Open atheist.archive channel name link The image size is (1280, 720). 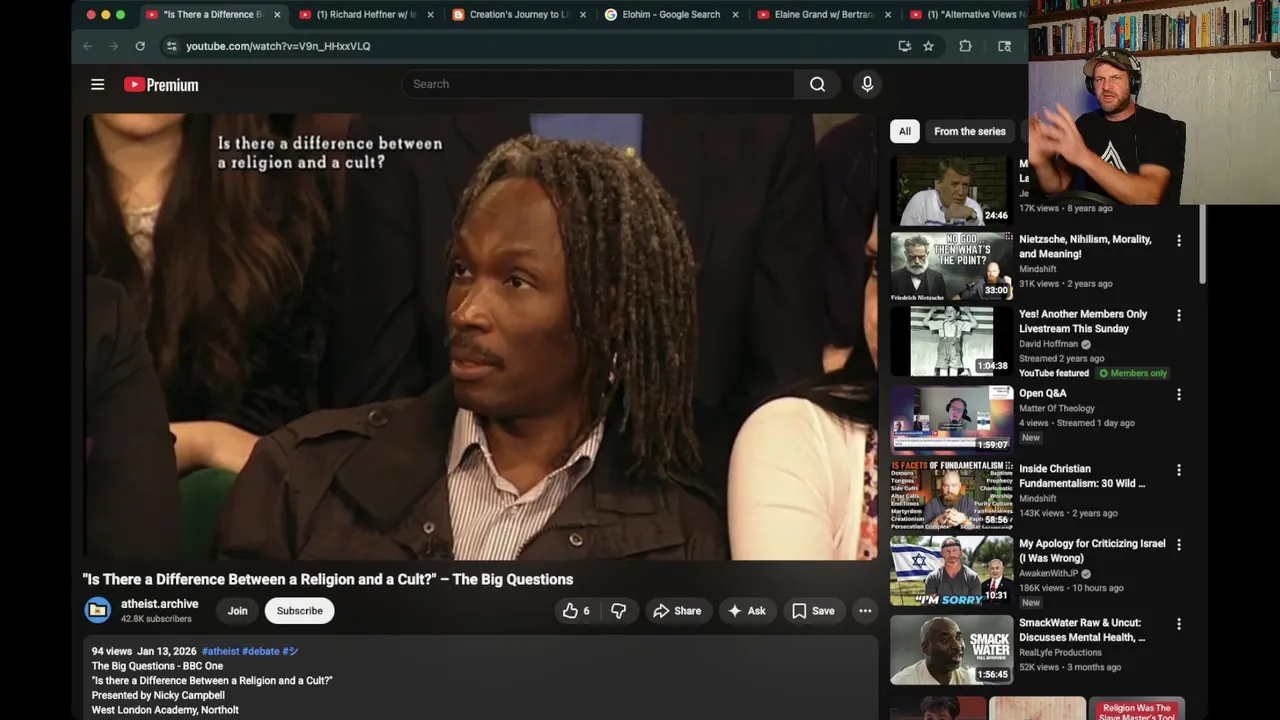point(160,604)
